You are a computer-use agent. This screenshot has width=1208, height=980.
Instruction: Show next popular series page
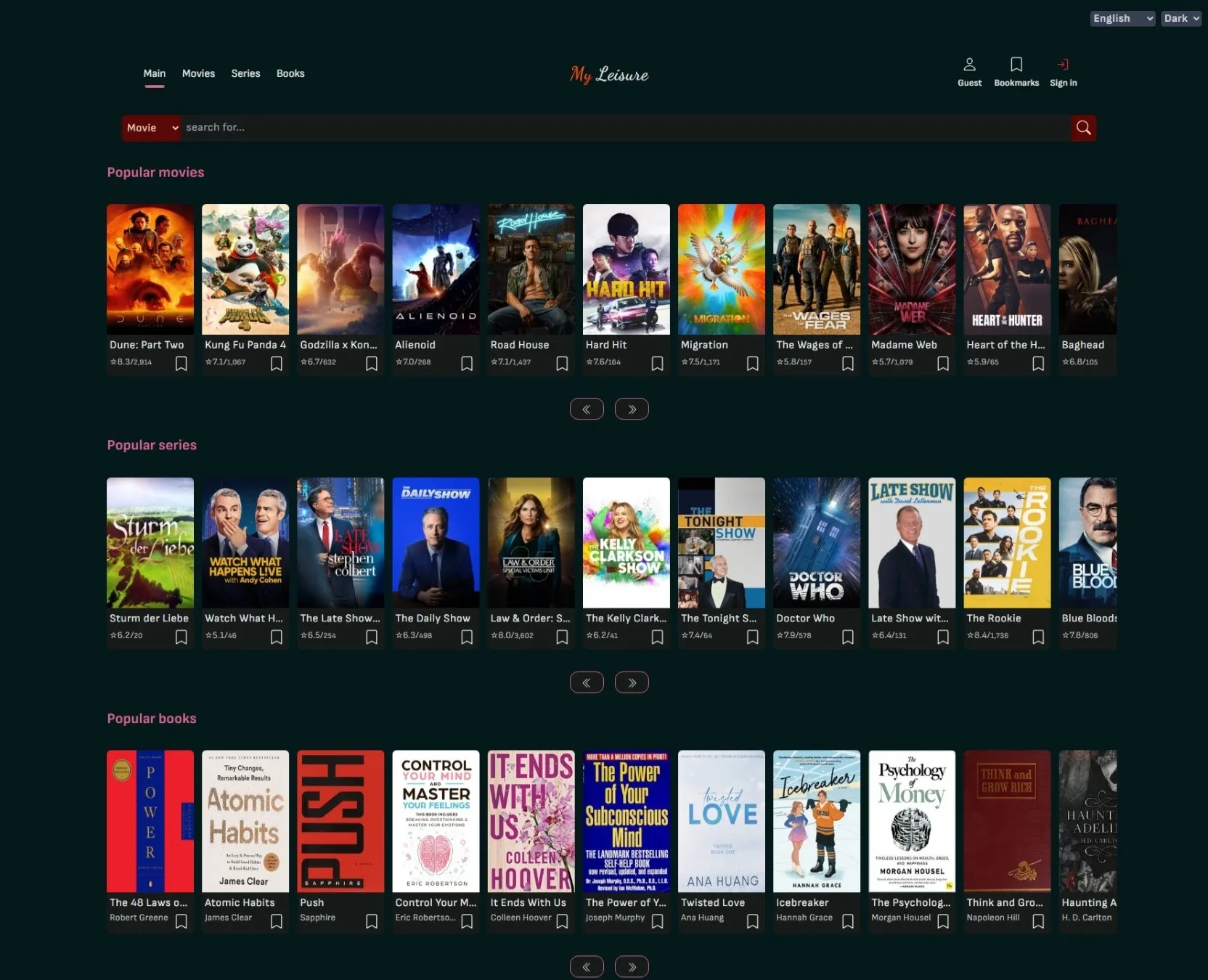pos(632,682)
